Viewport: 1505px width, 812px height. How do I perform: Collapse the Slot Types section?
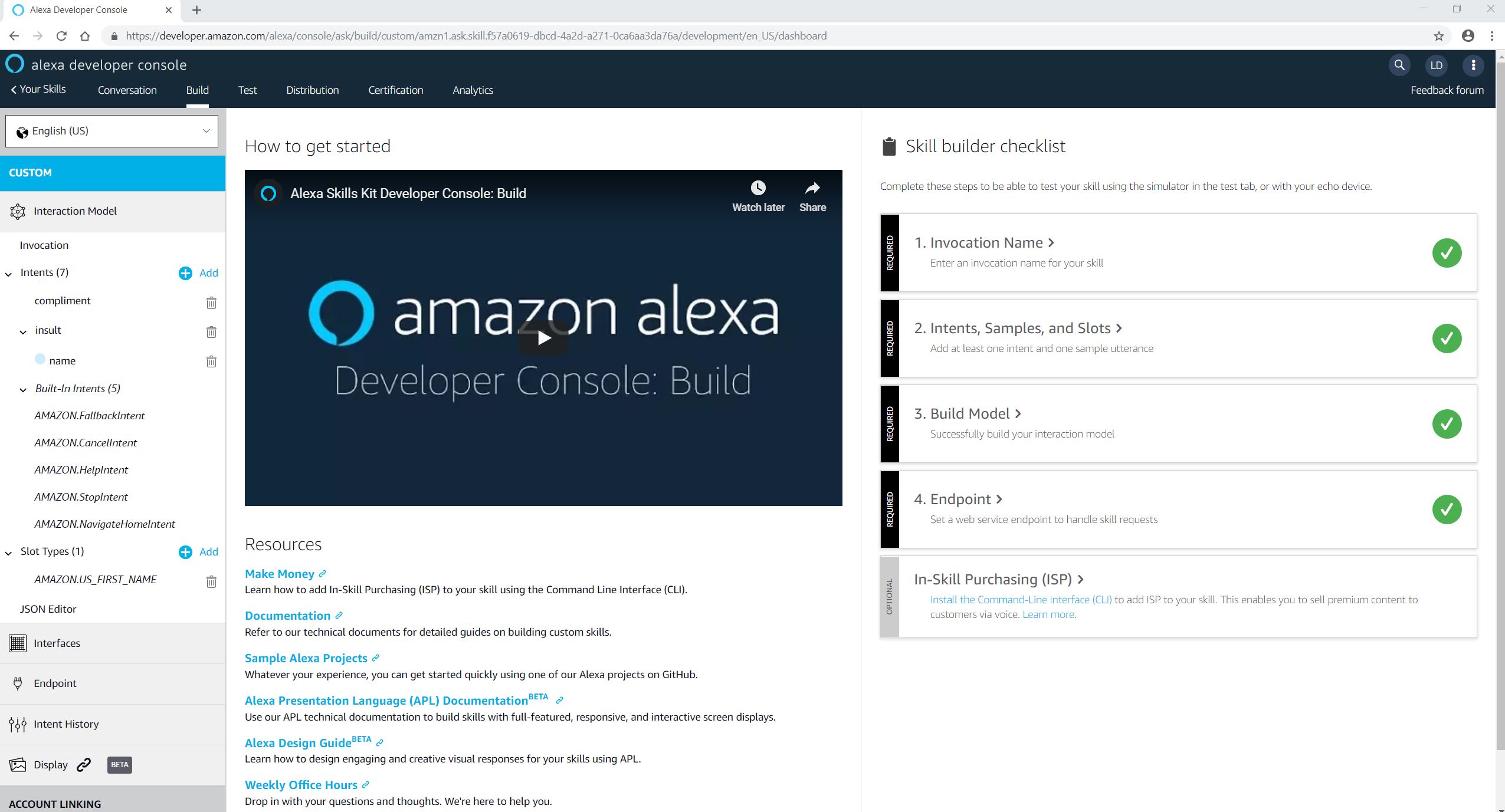pos(8,553)
